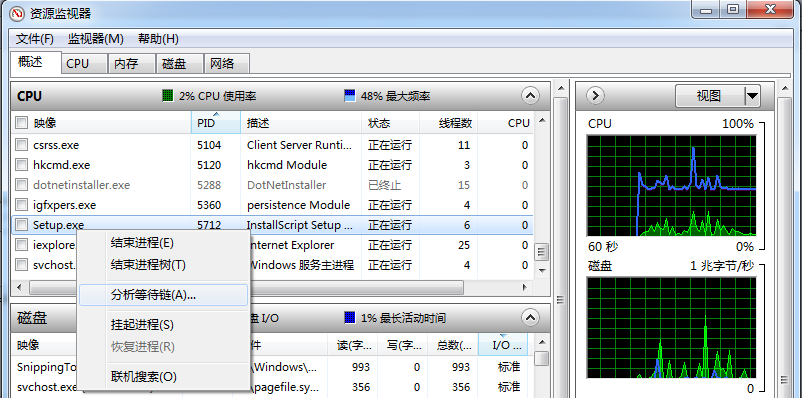
Task: Choose 分析等待链(A)... from context menu
Action: 164,295
